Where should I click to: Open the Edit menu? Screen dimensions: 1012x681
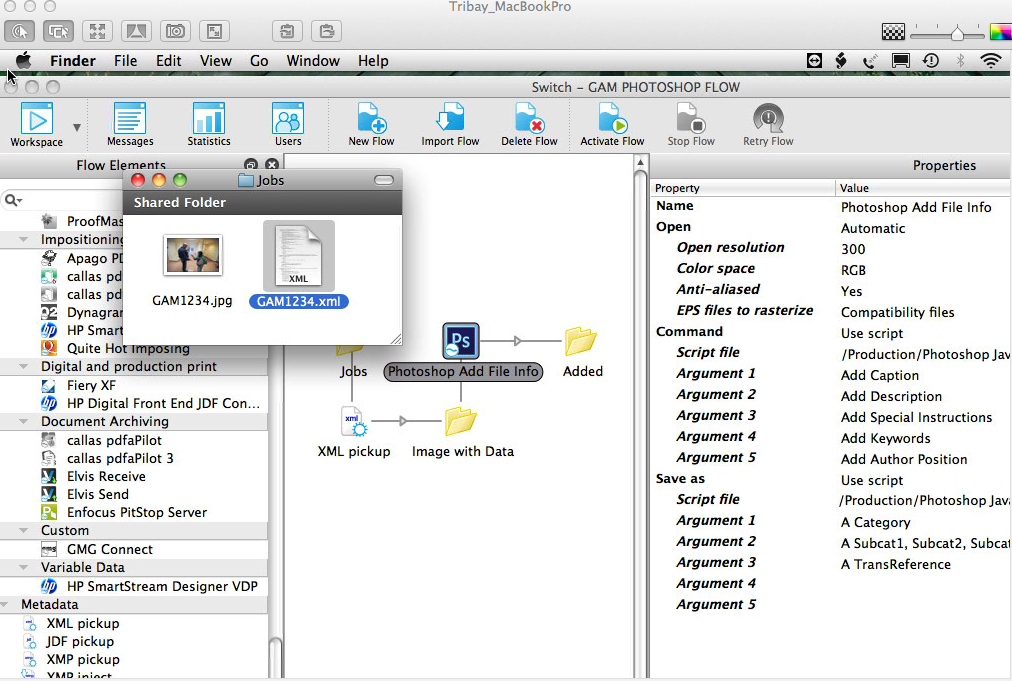tap(168, 61)
